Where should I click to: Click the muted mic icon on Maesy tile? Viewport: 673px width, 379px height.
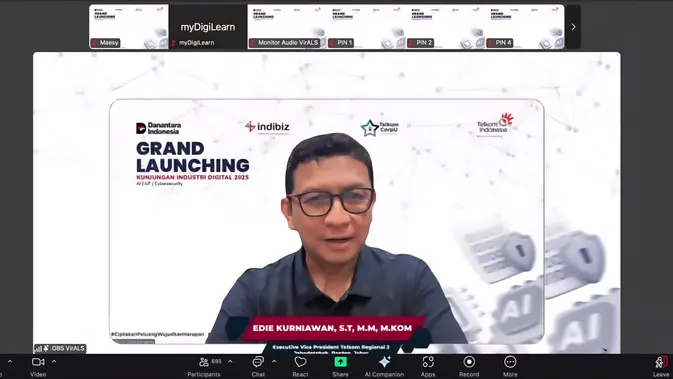(x=94, y=43)
